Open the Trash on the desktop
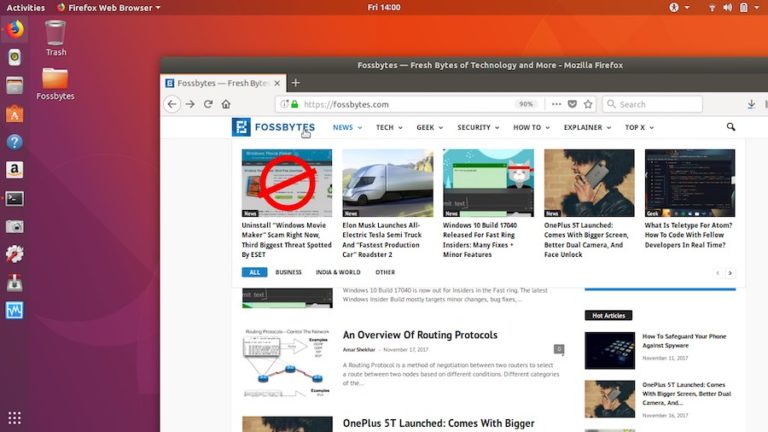The height and width of the screenshot is (432, 768). pos(55,38)
